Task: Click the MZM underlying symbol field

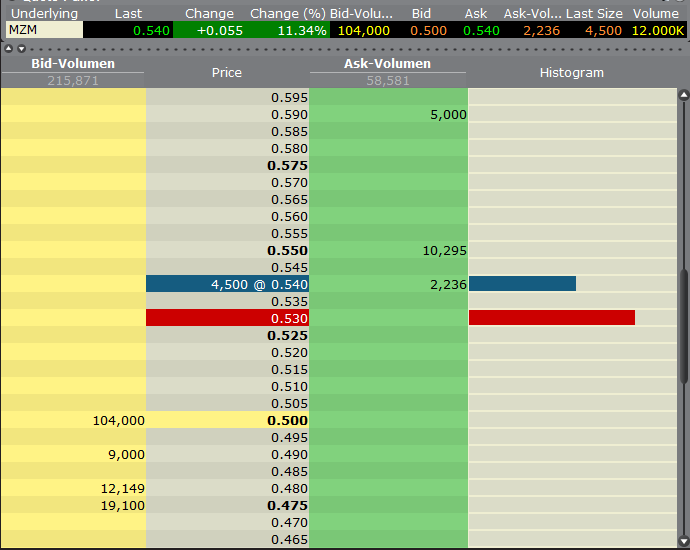Action: [42, 30]
